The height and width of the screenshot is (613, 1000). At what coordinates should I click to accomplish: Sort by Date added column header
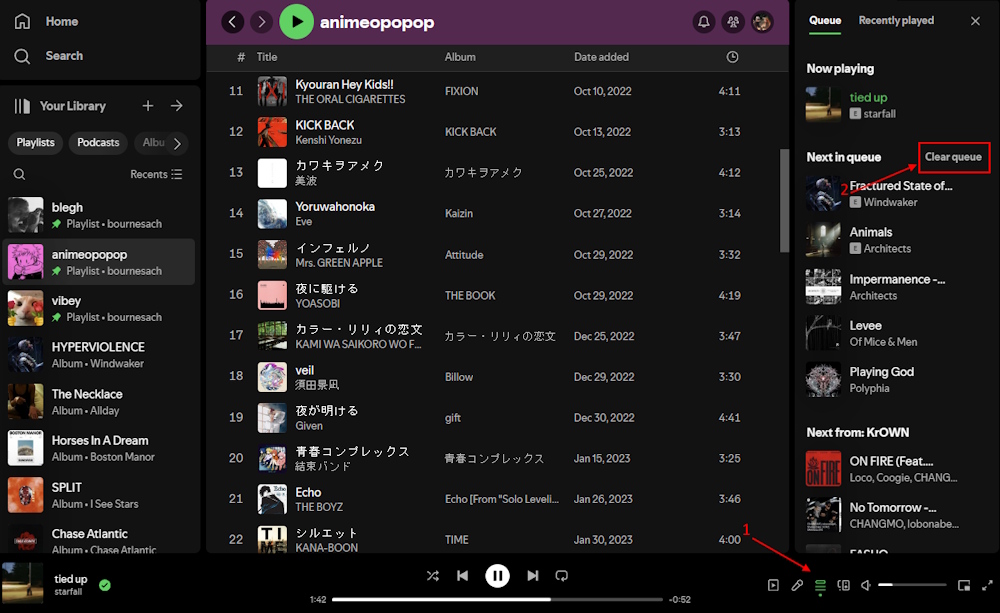(x=601, y=57)
